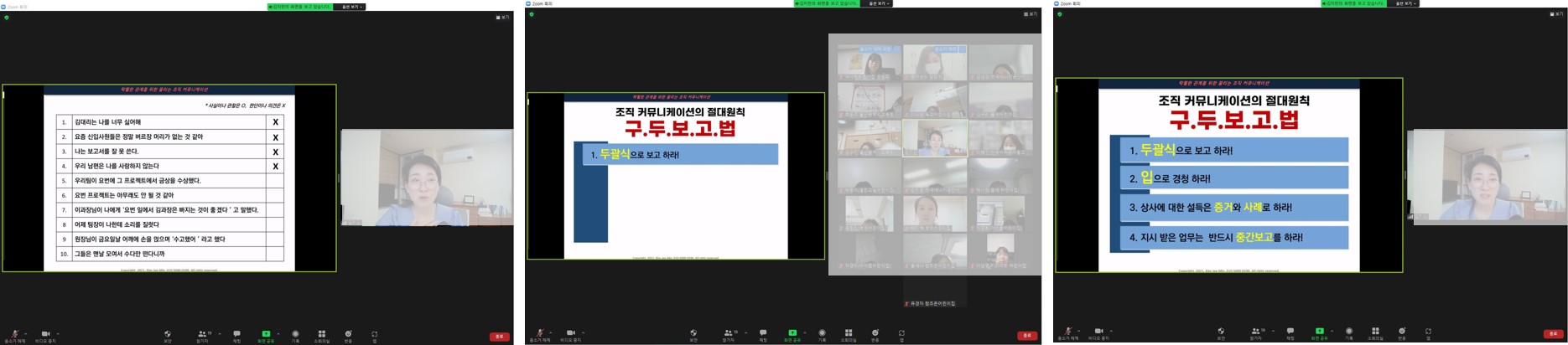The width and height of the screenshot is (1568, 345).
Task: Toggle the microphone mute in the middle window
Action: 540,333
